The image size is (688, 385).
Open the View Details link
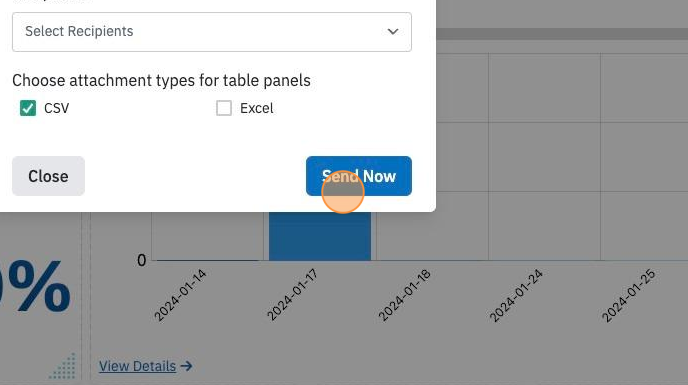137,366
